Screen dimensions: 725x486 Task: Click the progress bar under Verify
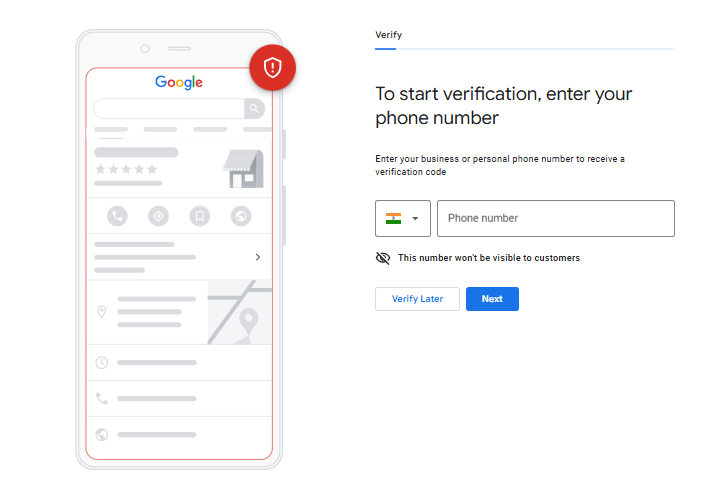coord(524,48)
